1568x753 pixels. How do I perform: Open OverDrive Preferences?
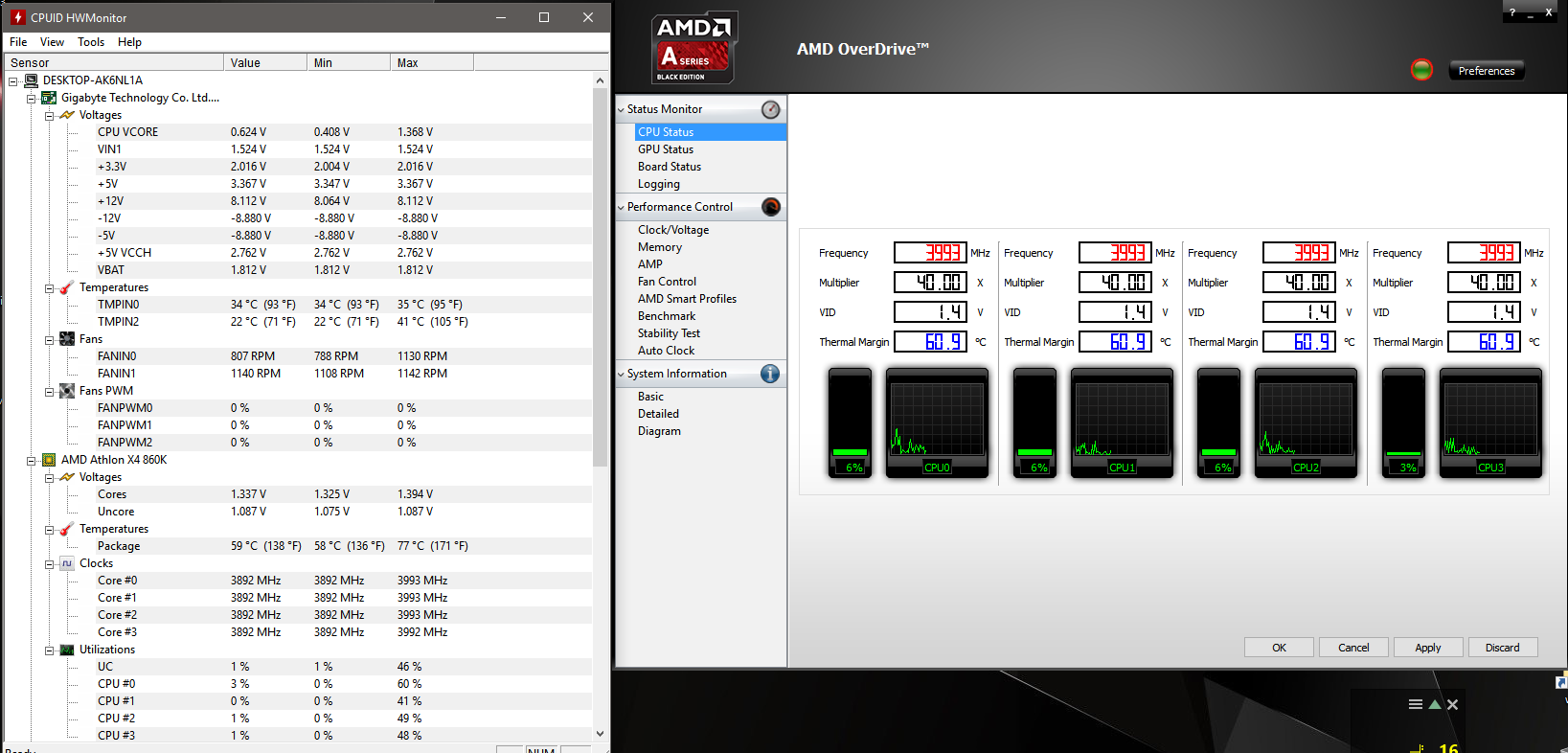[1487, 71]
